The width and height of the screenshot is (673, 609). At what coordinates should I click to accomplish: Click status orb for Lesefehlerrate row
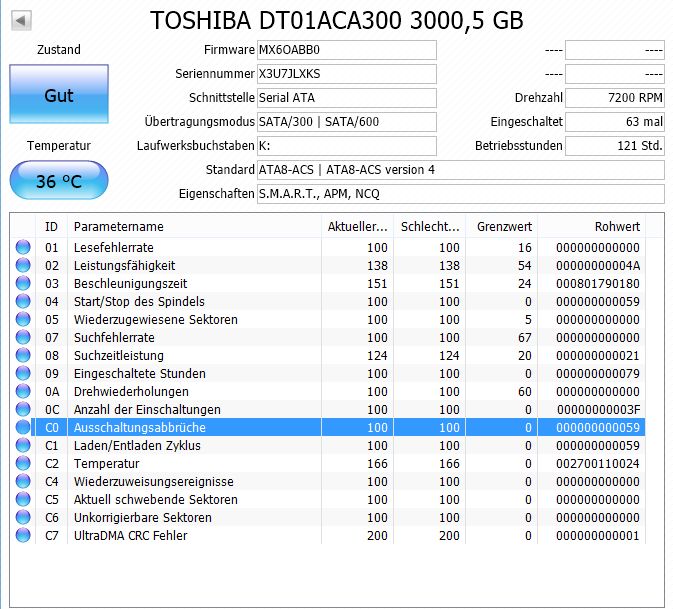tap(23, 247)
